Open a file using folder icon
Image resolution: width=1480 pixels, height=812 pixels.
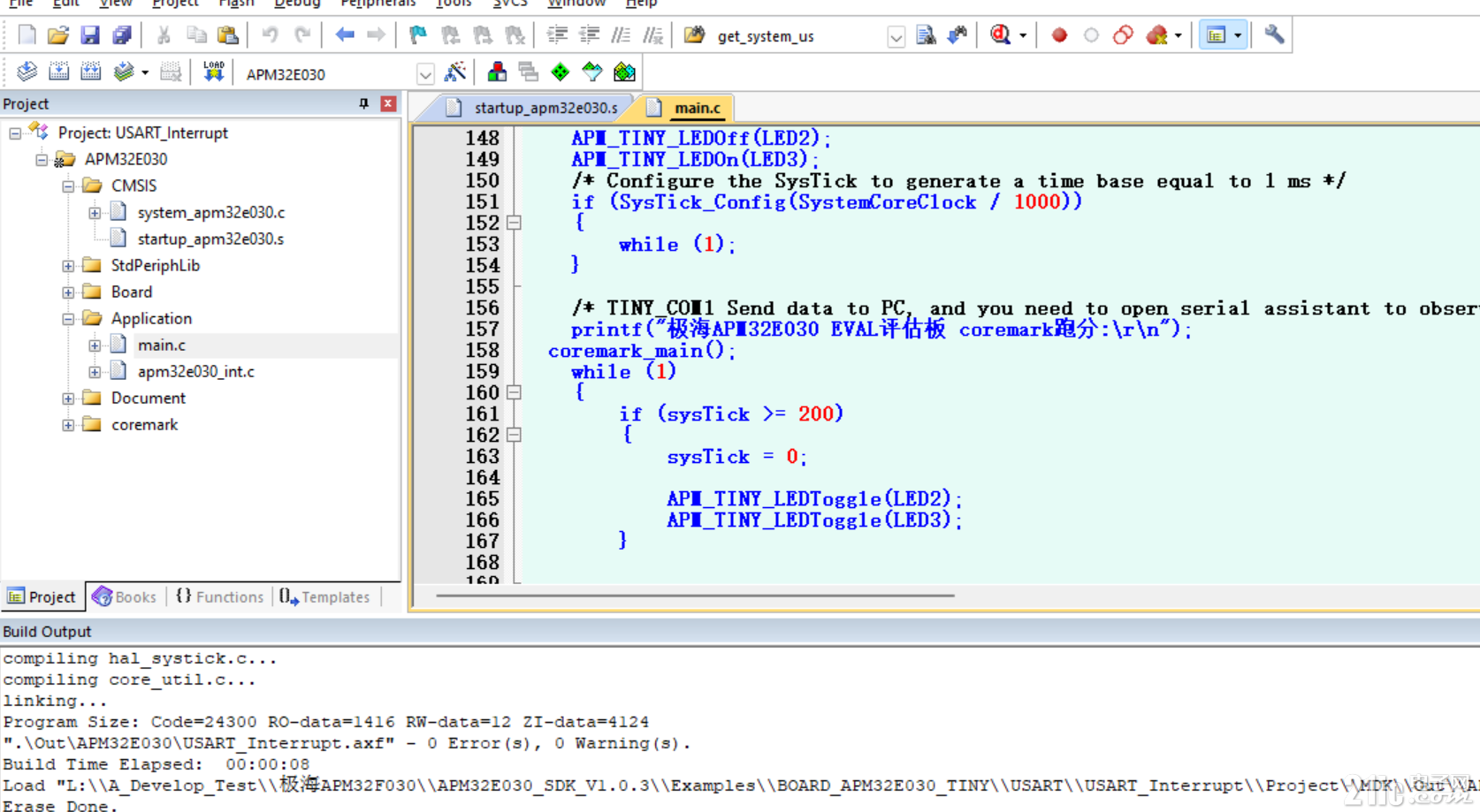click(58, 35)
